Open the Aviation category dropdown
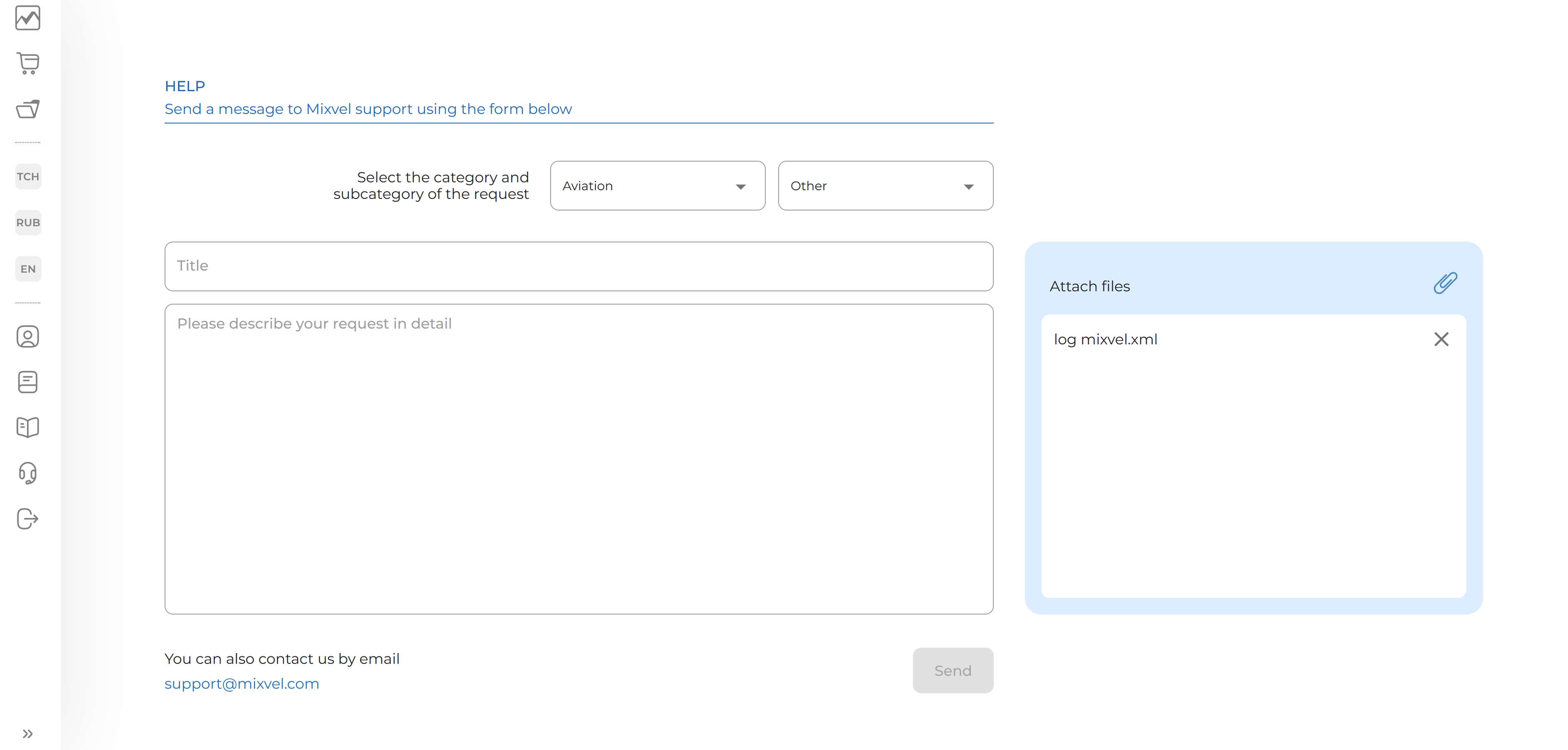 tap(658, 186)
